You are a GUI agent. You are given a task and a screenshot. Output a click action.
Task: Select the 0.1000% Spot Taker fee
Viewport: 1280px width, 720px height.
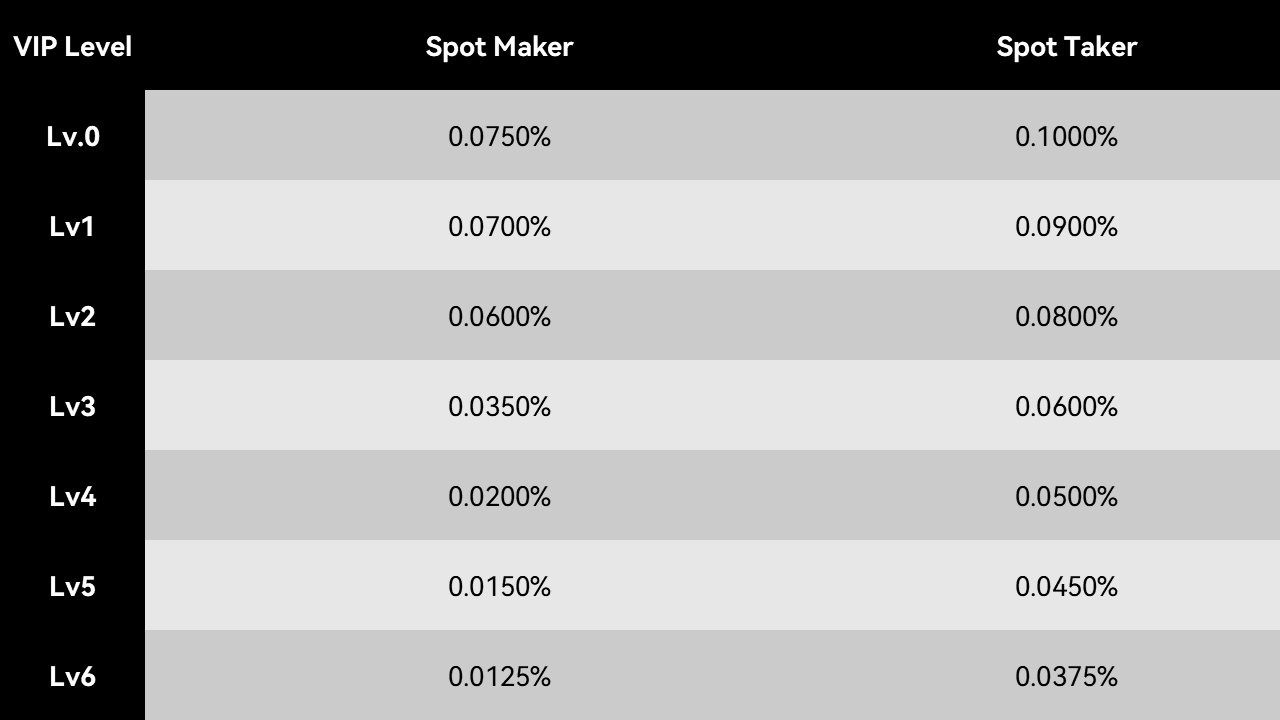1066,136
